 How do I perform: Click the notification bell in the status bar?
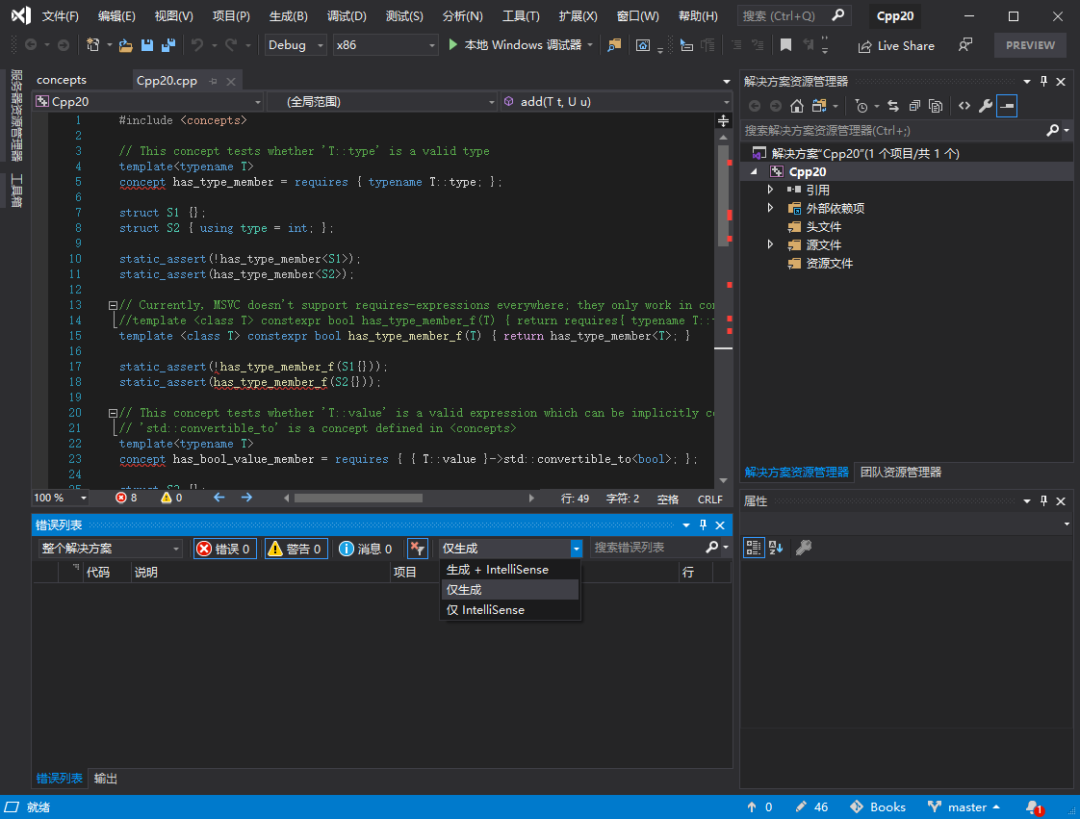click(x=1035, y=807)
